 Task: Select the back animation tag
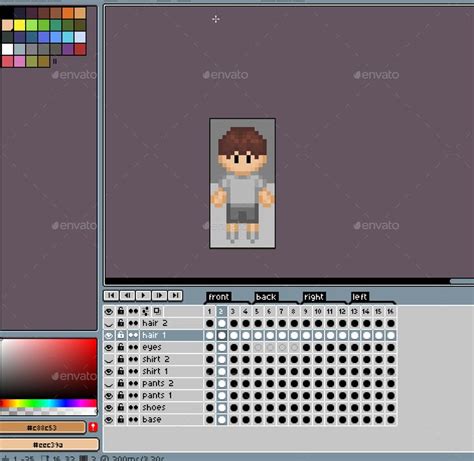coord(266,297)
